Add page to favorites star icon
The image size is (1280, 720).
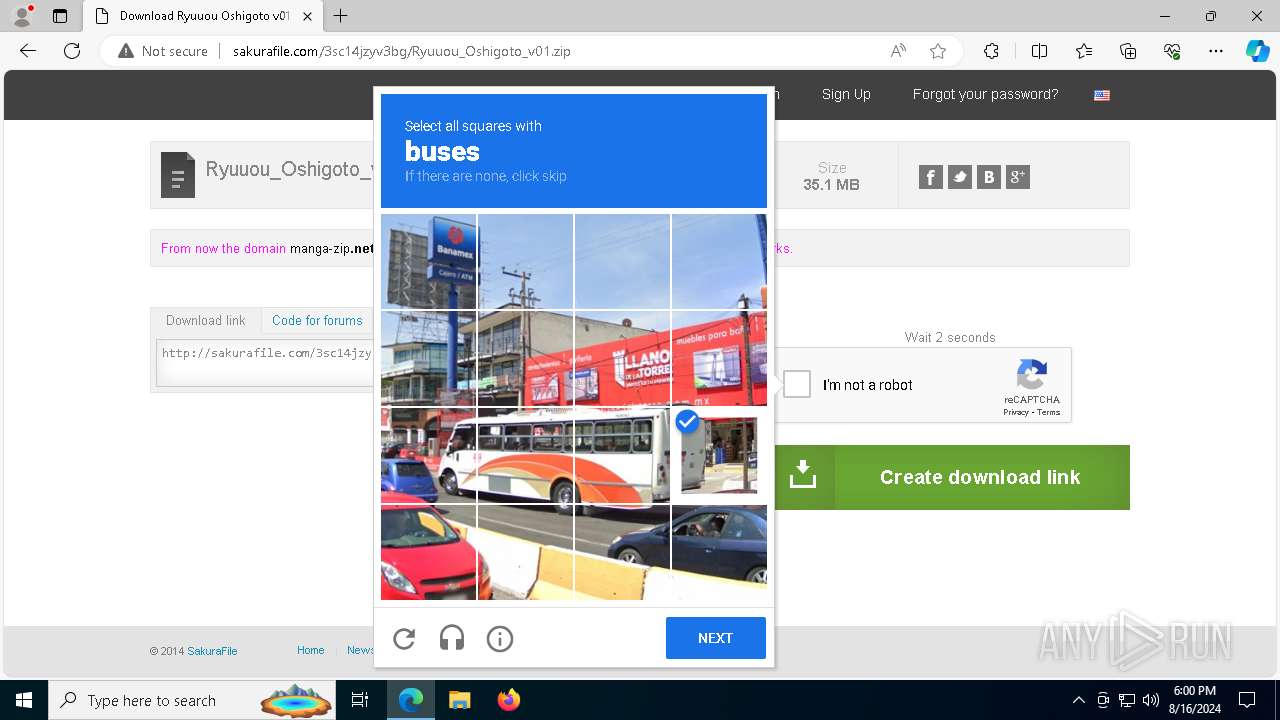[938, 51]
